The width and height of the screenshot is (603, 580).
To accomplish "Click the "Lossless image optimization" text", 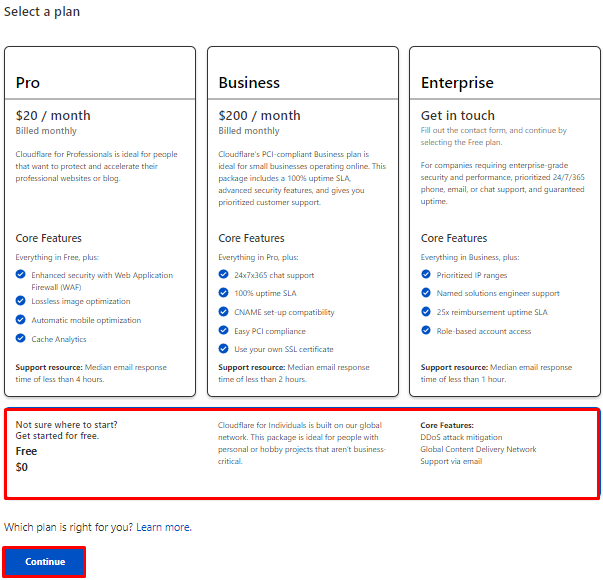I will pos(81,301).
